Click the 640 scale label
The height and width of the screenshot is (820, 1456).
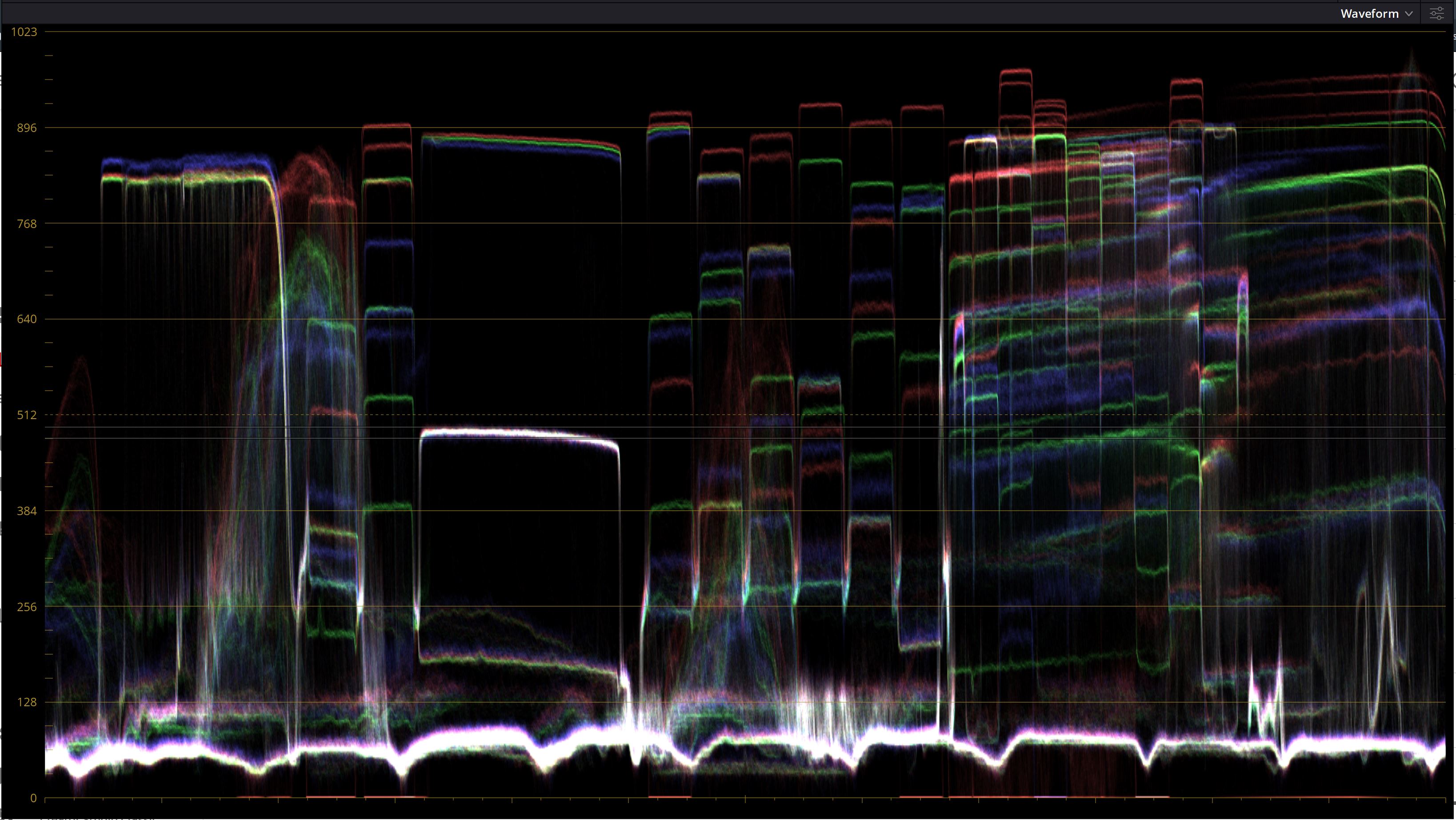coord(27,319)
